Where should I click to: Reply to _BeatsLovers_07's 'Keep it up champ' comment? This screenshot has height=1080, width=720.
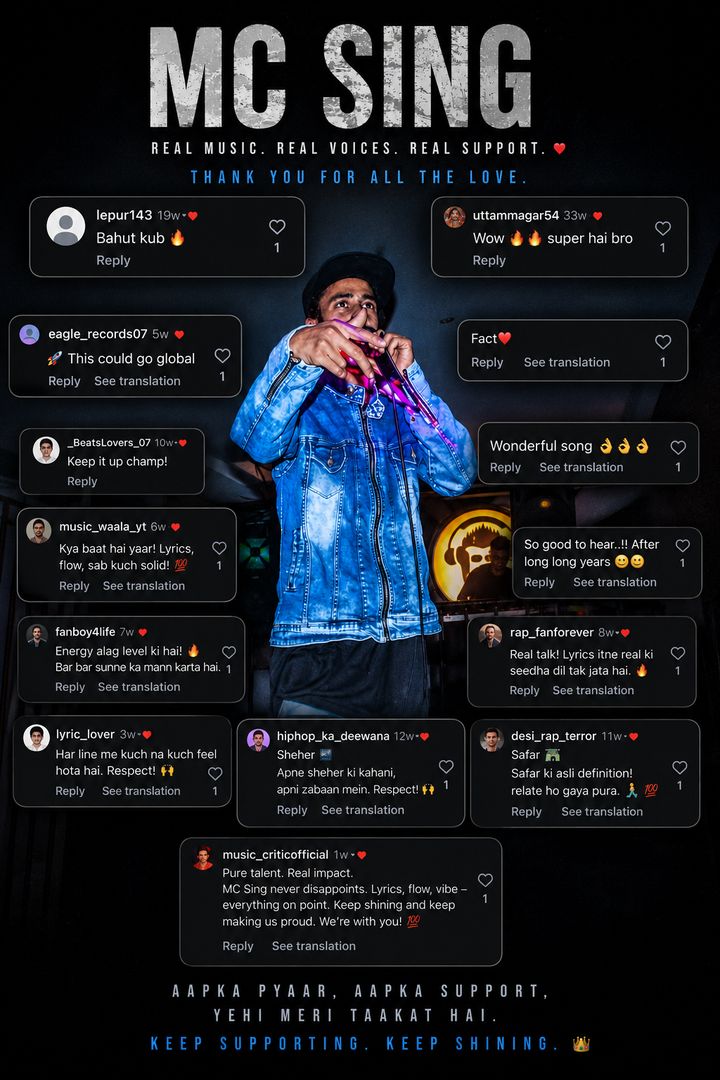tap(82, 481)
